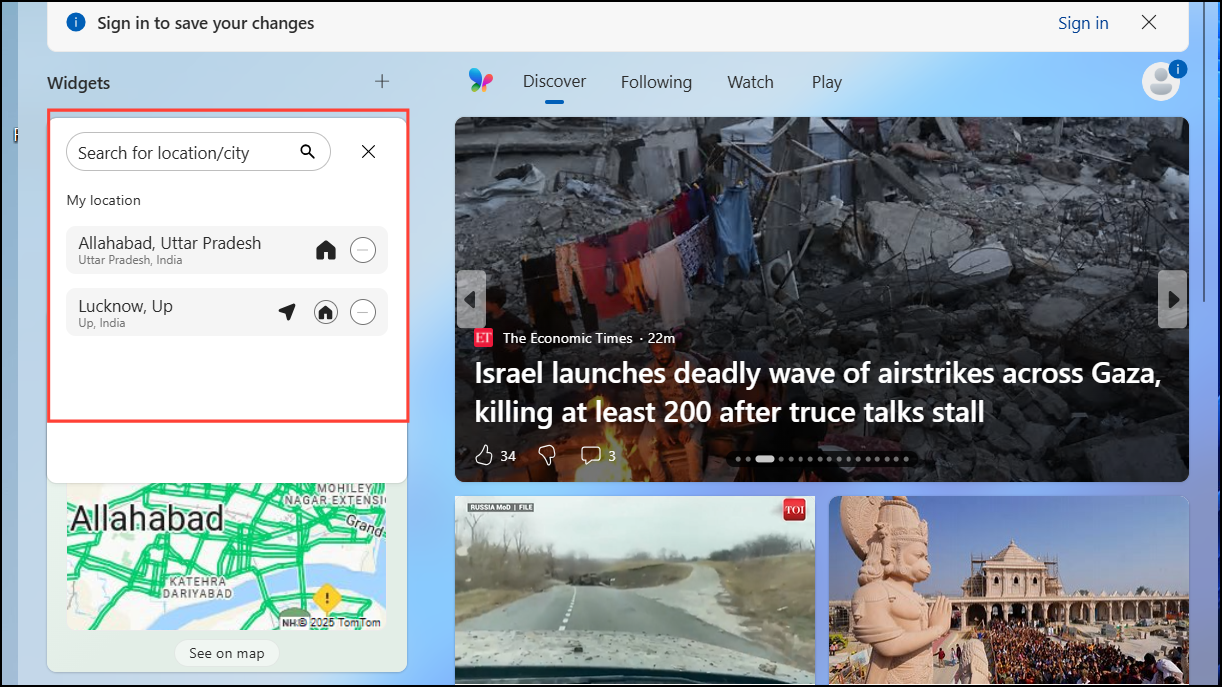Select the Play tab
The width and height of the screenshot is (1222, 687).
pyautogui.click(x=826, y=82)
